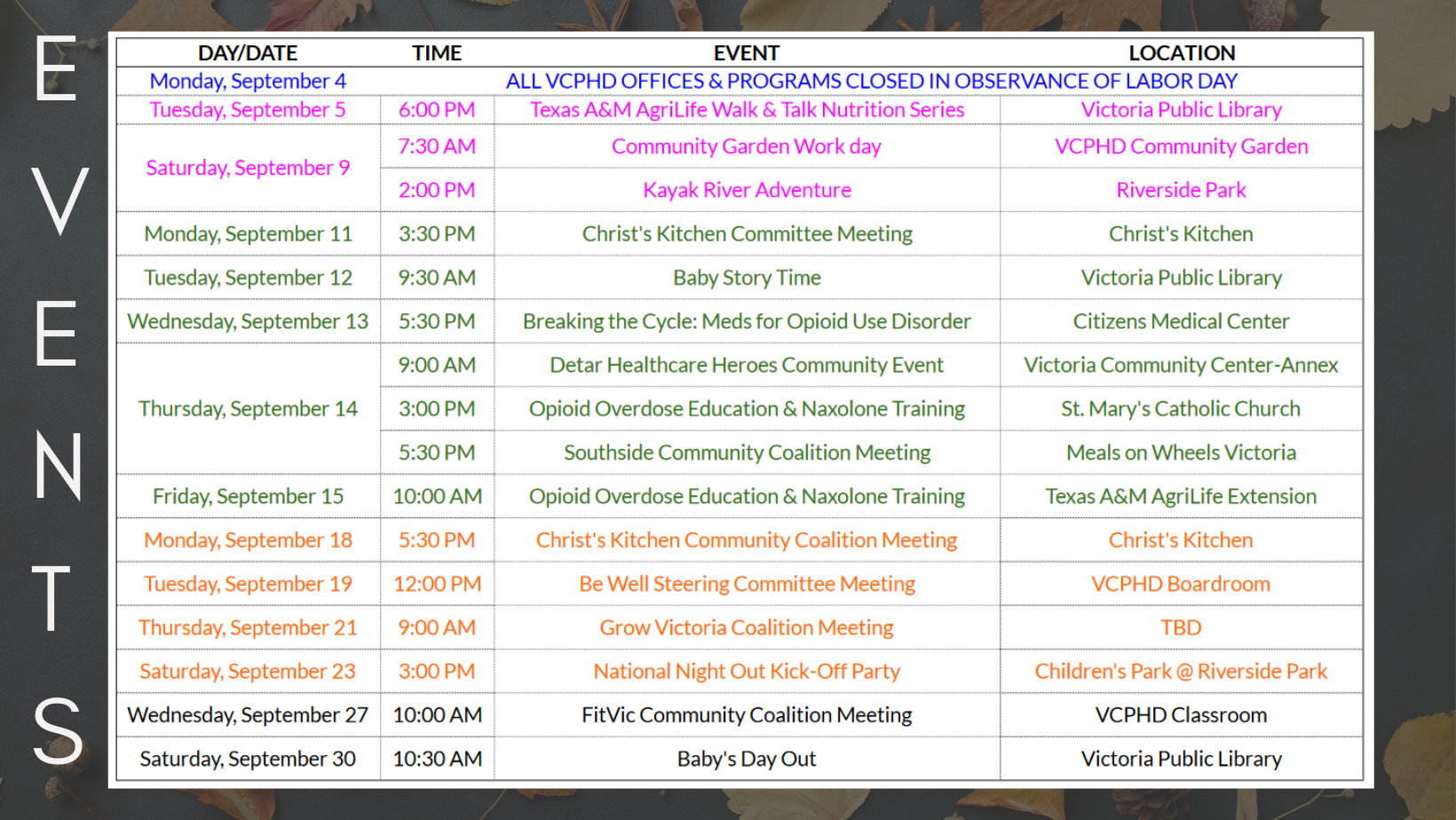The image size is (1456, 820).
Task: Select the Baby Story Time event
Action: pyautogui.click(x=747, y=278)
